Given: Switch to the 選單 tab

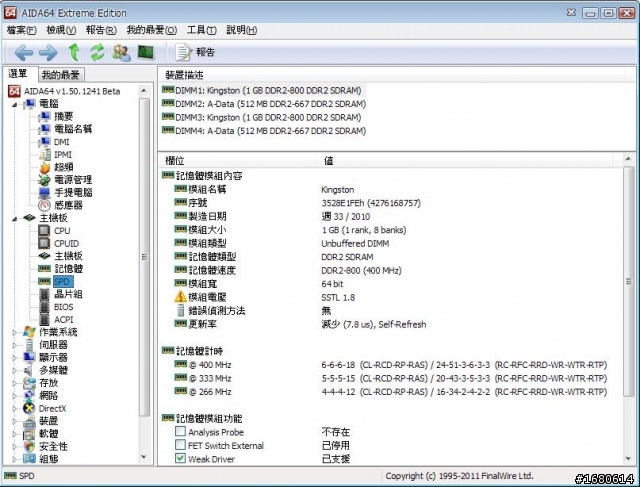Looking at the screenshot, I should coord(19,74).
